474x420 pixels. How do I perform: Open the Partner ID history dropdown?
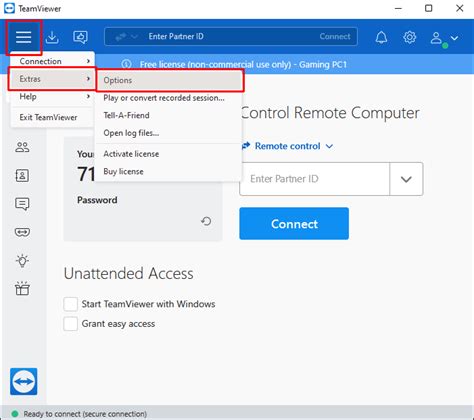click(406, 179)
